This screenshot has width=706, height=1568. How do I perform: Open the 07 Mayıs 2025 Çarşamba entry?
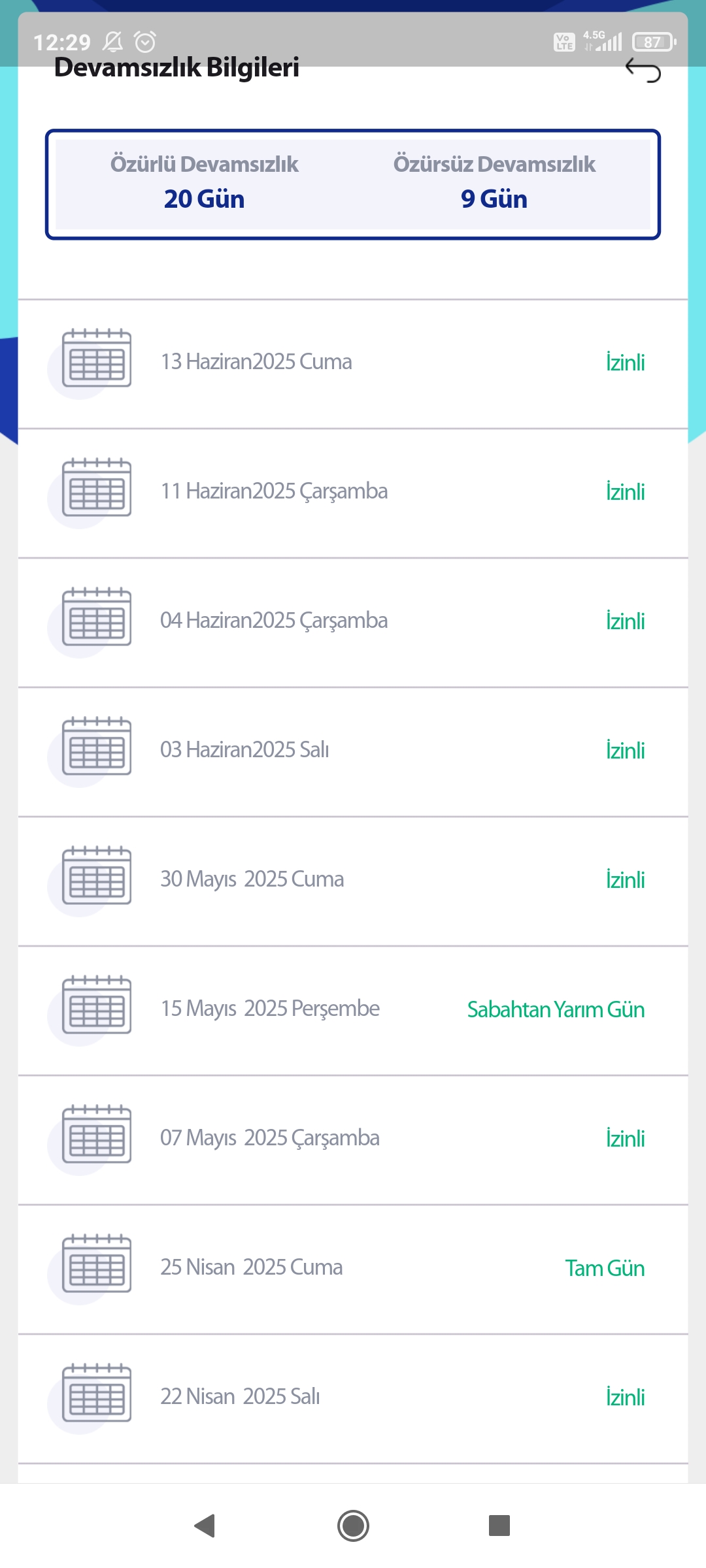(x=353, y=1139)
